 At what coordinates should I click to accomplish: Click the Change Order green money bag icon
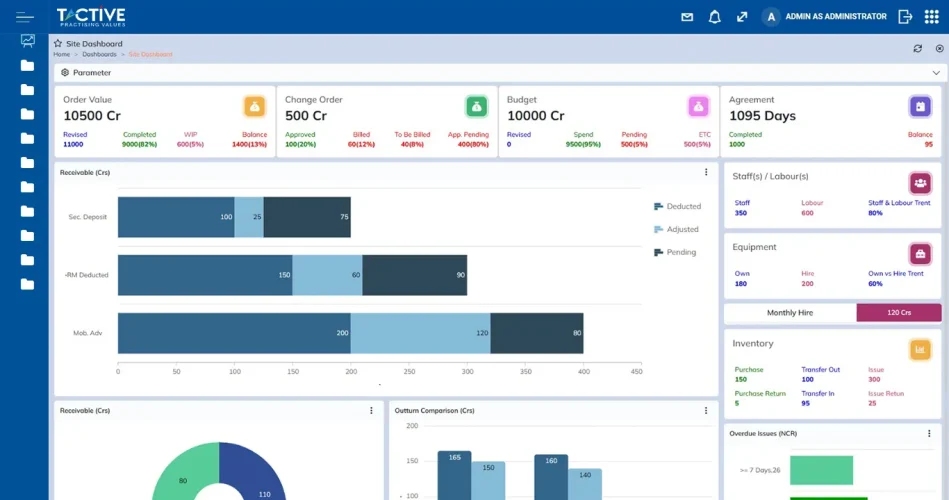pyautogui.click(x=476, y=107)
